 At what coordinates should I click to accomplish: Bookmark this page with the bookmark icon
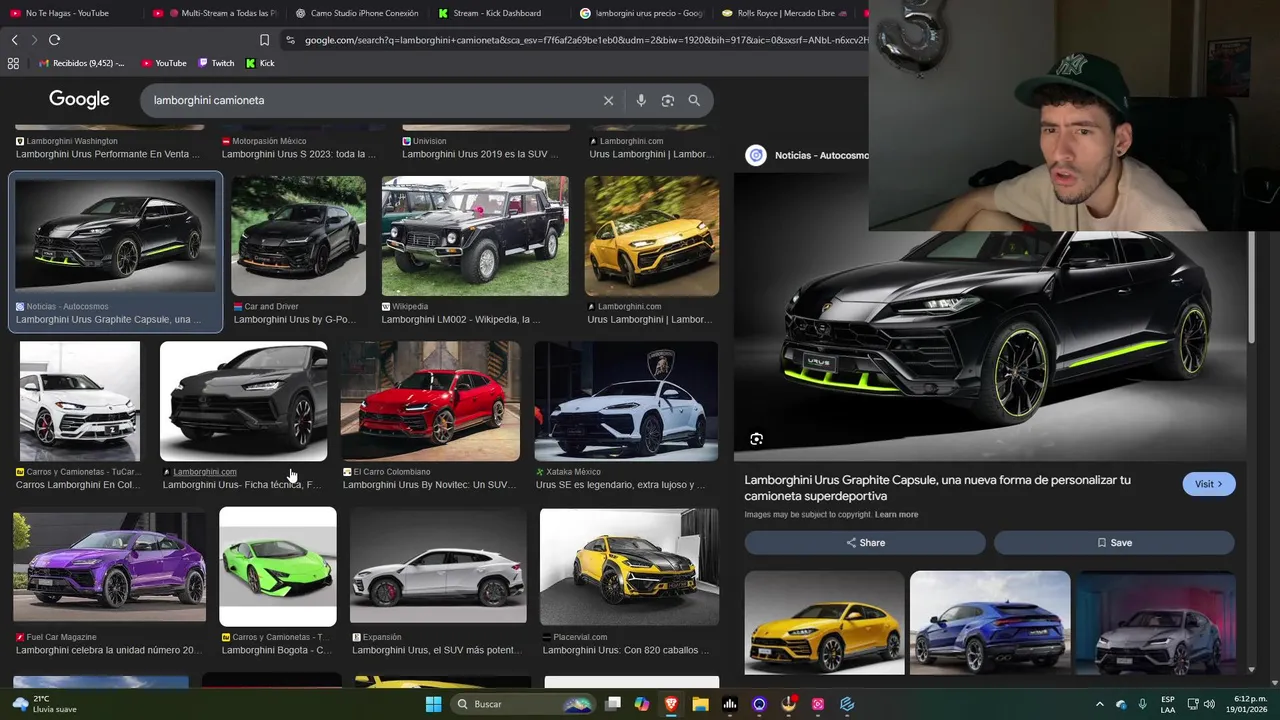click(264, 40)
